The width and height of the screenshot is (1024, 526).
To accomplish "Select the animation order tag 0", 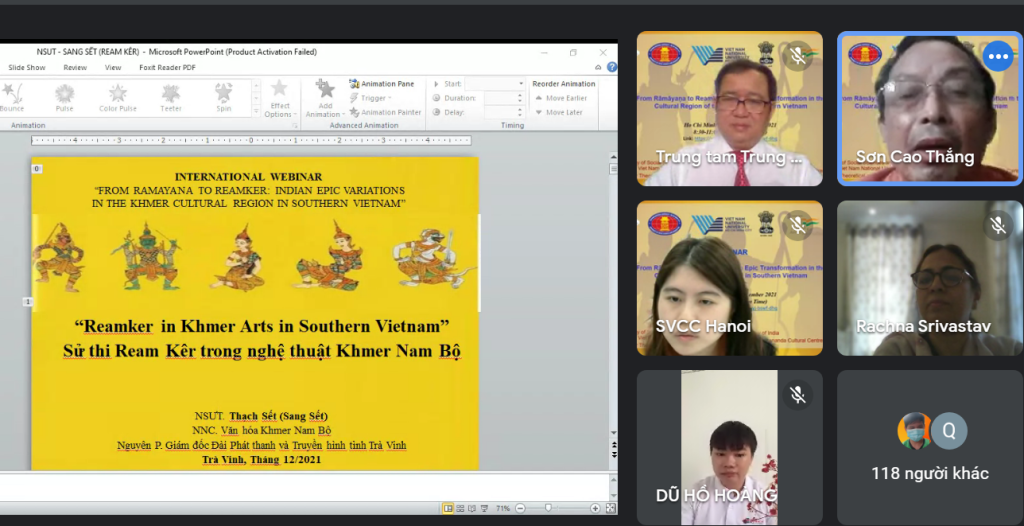I will (37, 169).
